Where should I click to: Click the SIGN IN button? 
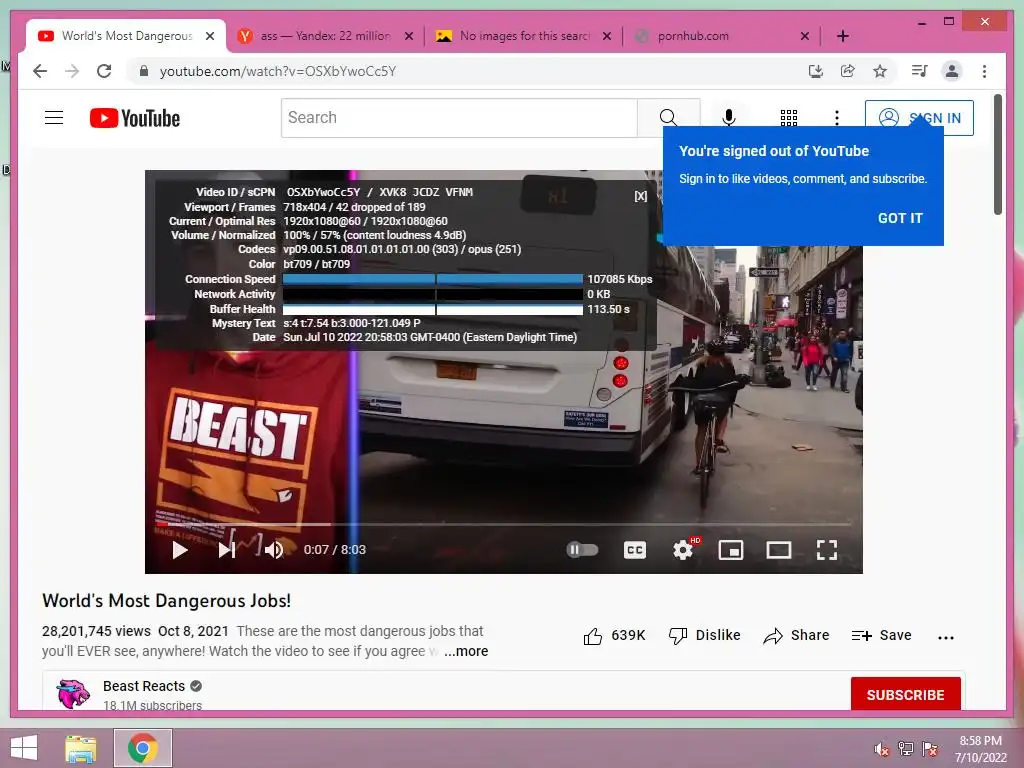919,118
